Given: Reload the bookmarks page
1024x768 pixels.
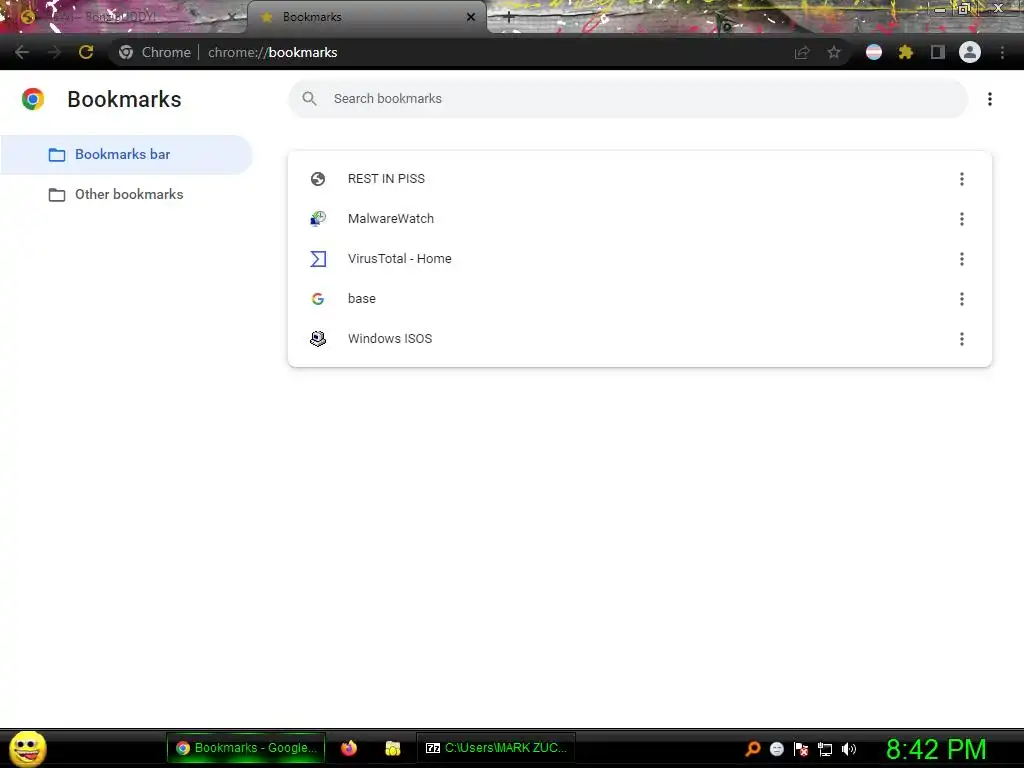Looking at the screenshot, I should 86,52.
